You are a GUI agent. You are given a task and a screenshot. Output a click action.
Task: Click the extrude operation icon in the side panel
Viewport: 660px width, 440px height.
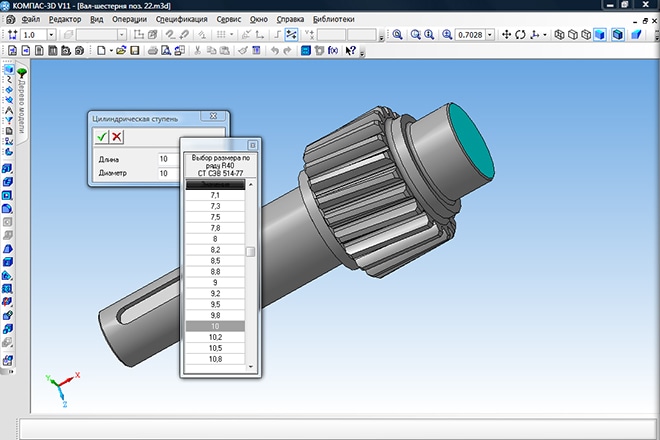8,169
